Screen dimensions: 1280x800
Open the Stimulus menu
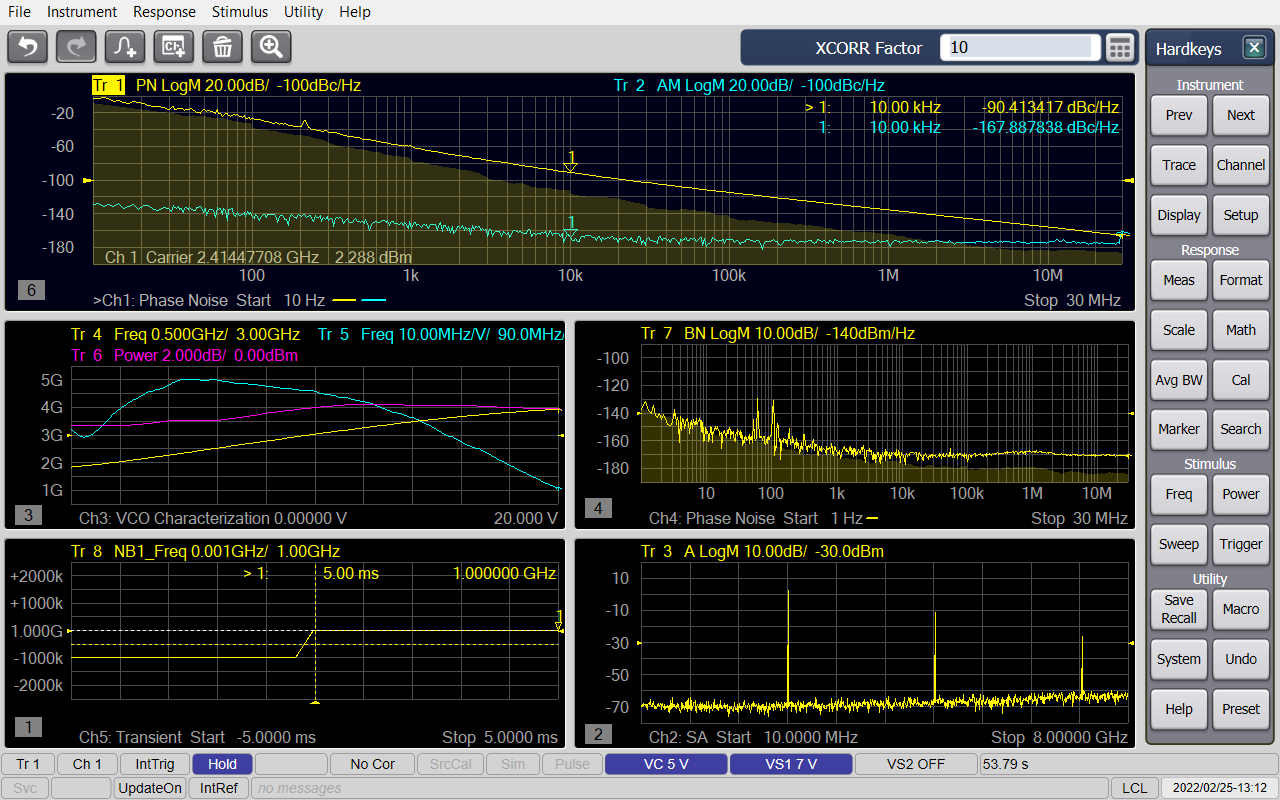click(239, 11)
